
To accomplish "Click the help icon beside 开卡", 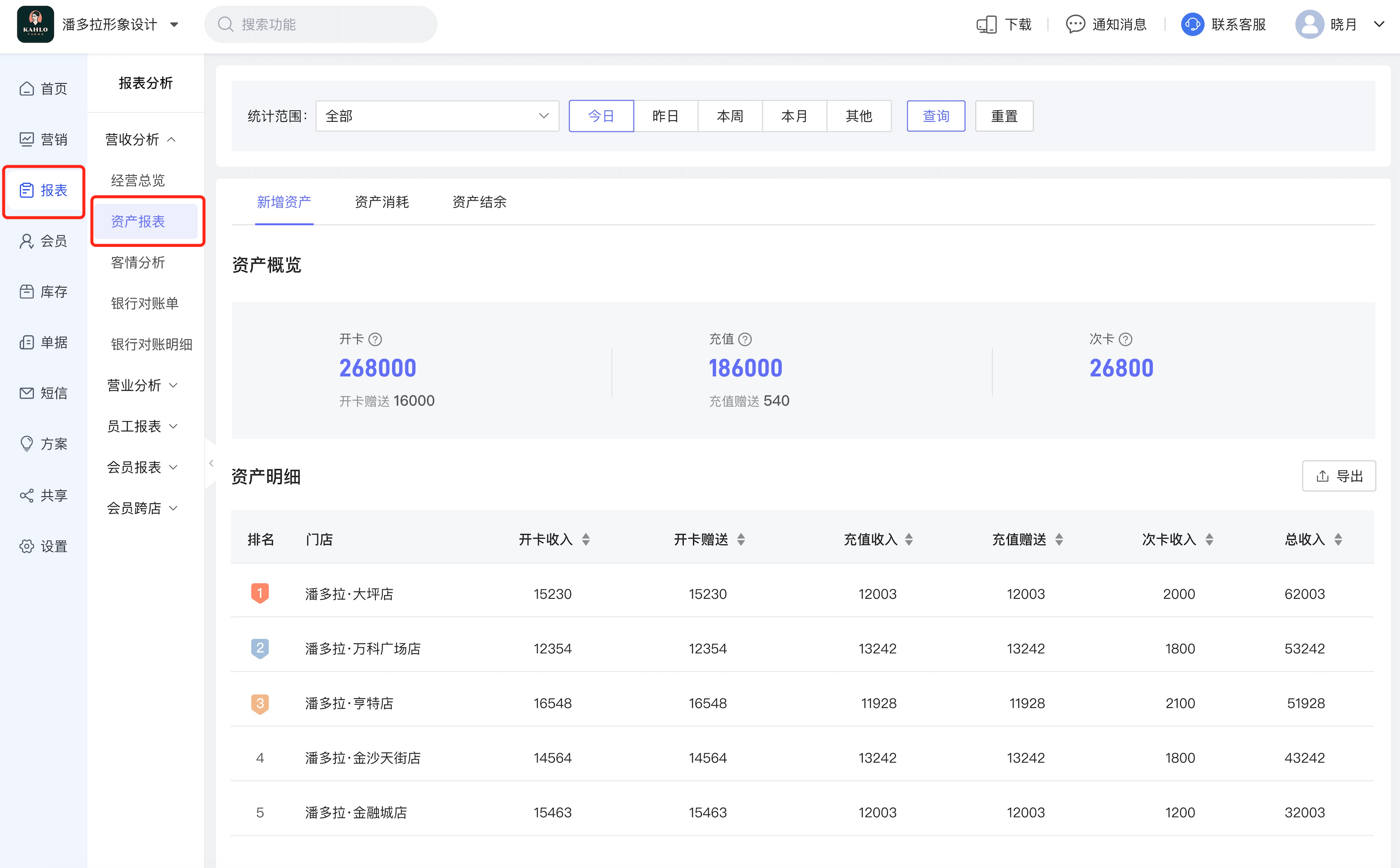I will [x=375, y=339].
